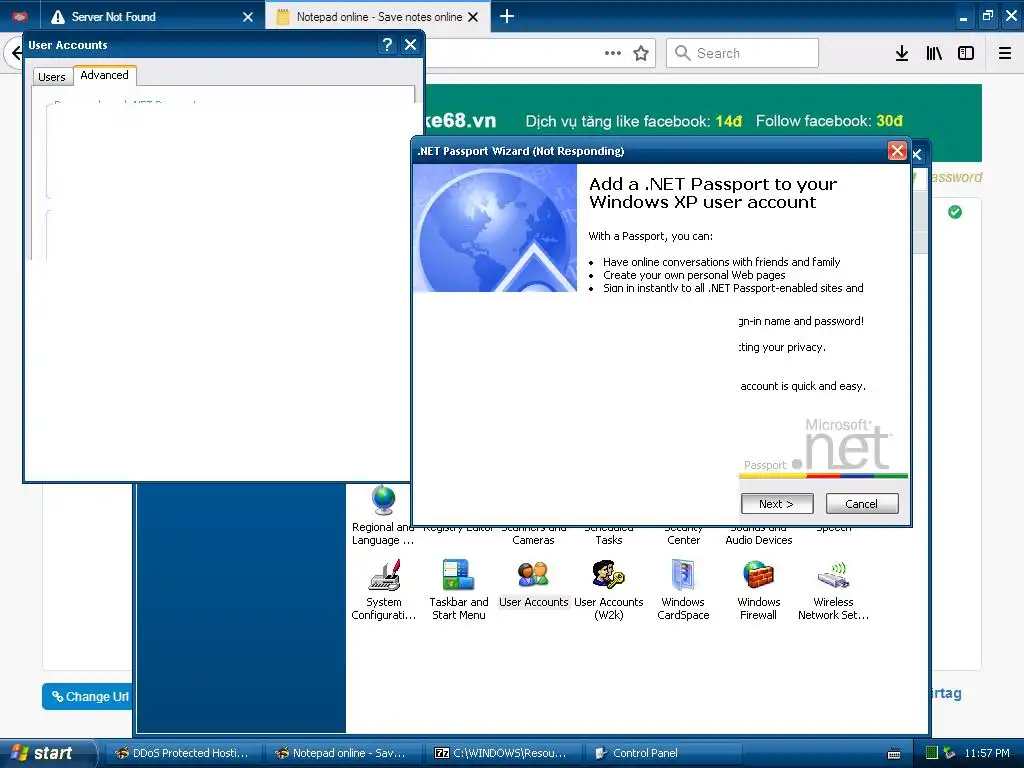Select the Security Center label in Control Panel
The width and height of the screenshot is (1024, 768).
[683, 534]
